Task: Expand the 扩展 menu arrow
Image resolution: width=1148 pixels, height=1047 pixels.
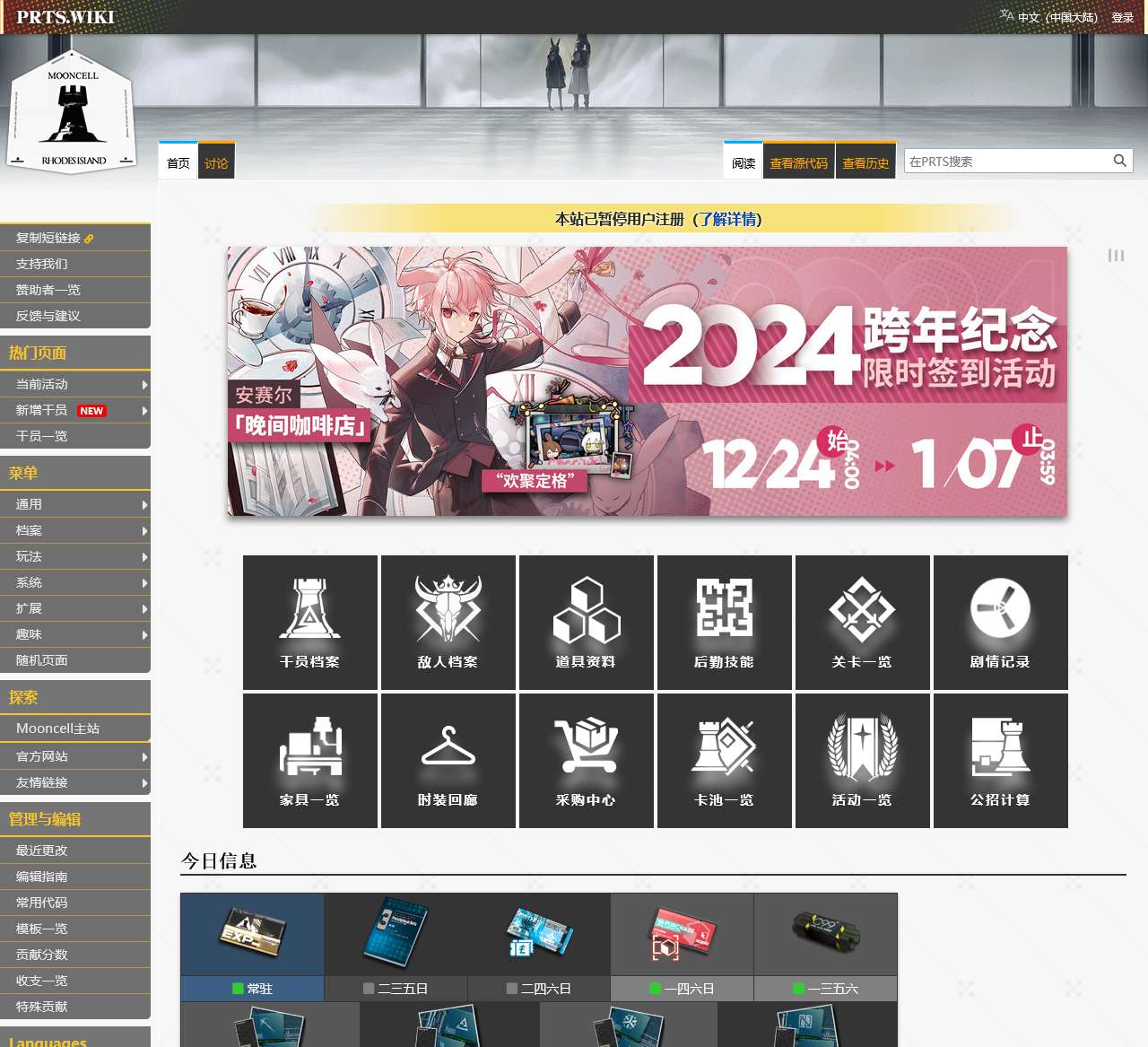Action: click(144, 608)
